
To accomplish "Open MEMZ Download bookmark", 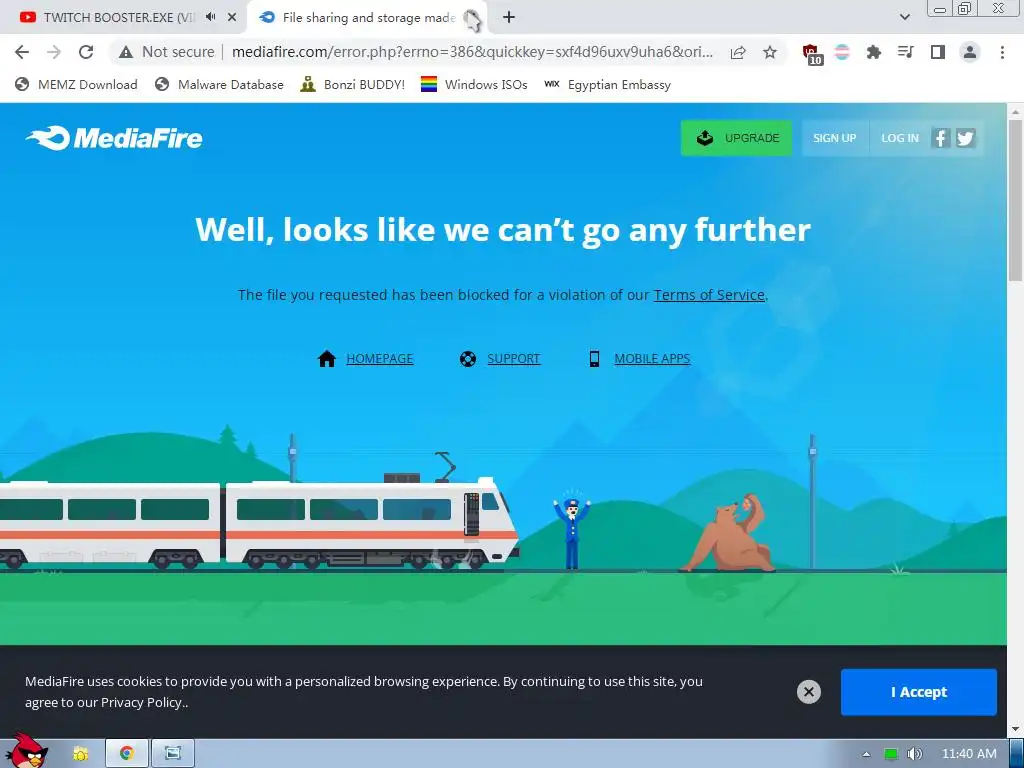I will (76, 84).
